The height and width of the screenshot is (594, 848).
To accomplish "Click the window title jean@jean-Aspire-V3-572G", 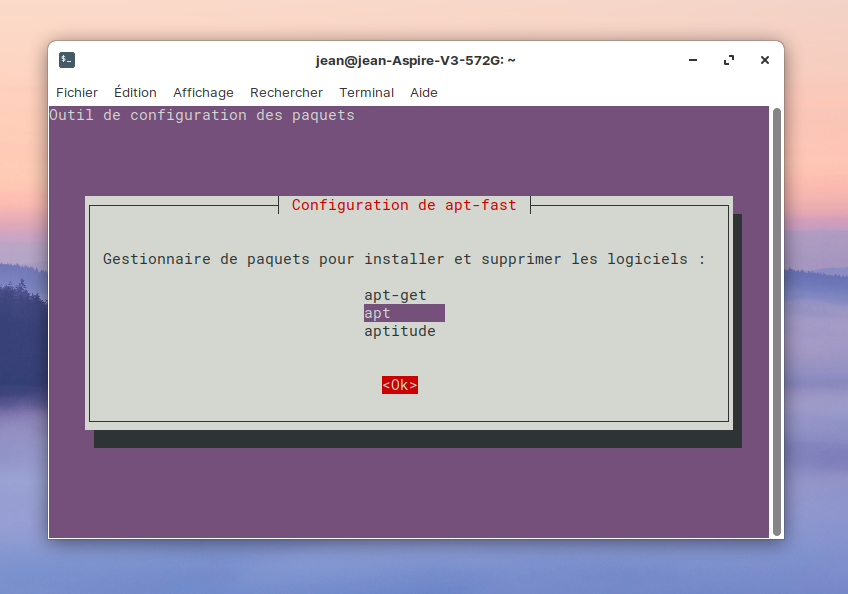I will 415,60.
